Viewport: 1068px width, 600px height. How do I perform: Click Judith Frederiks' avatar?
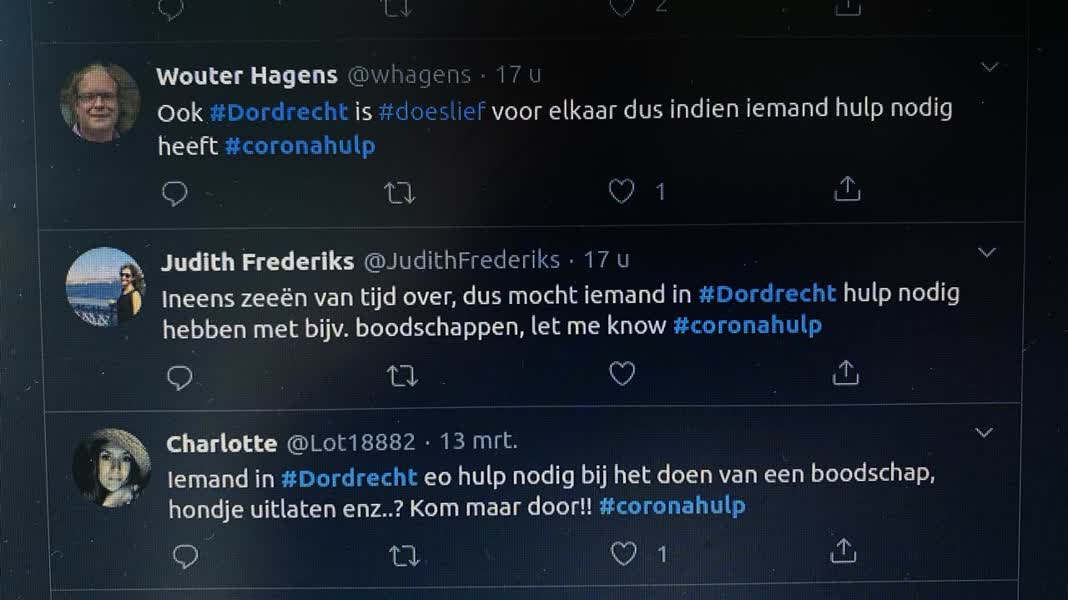point(106,287)
